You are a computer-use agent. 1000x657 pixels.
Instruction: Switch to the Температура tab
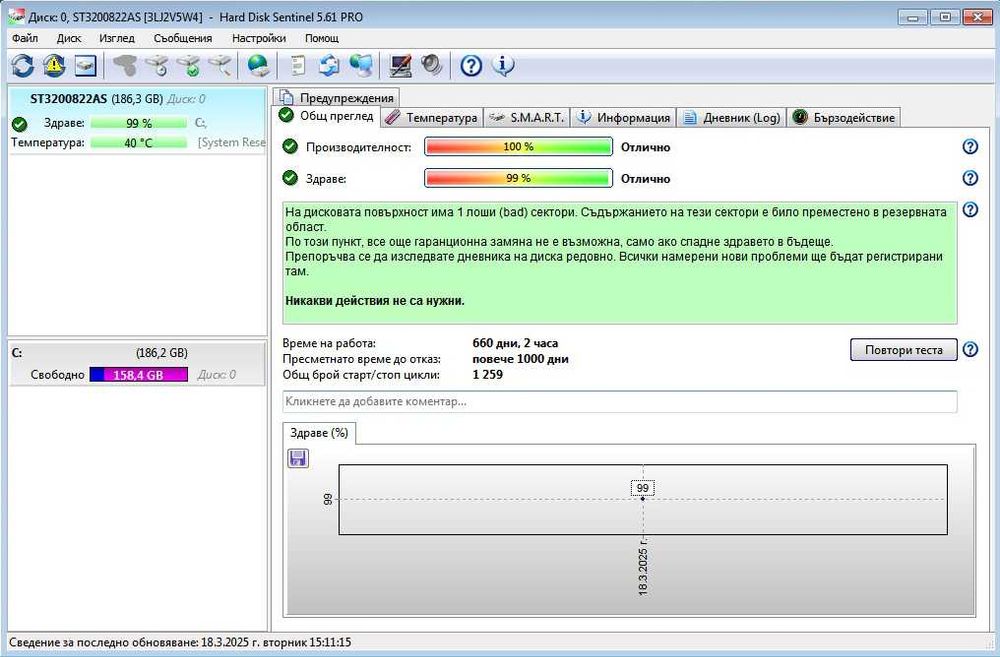431,117
